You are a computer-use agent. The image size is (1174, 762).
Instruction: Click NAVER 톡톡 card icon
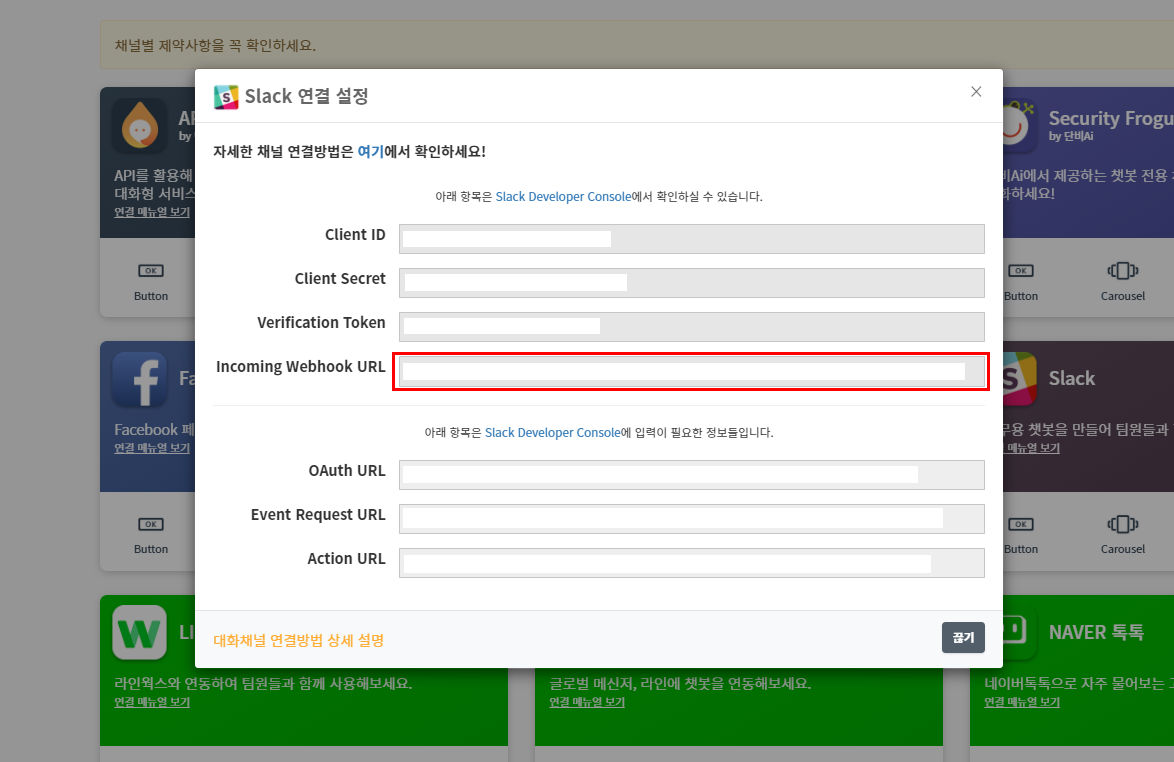pyautogui.click(x=1020, y=633)
